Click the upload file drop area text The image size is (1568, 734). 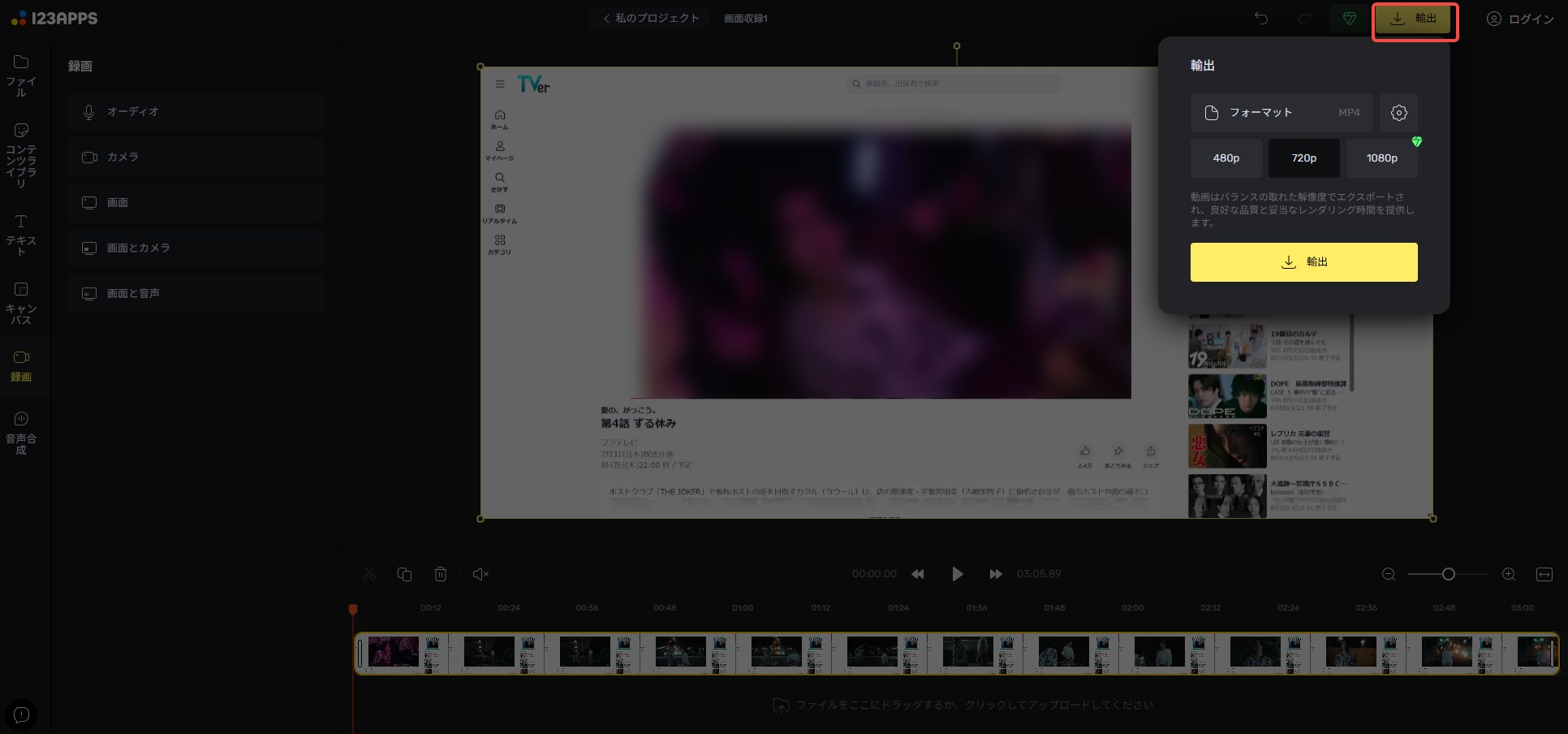[974, 705]
